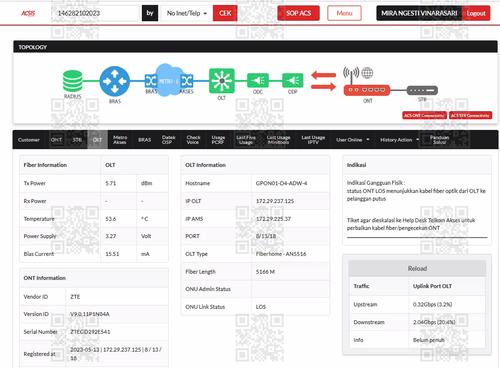
Task: Open the Datek OSP tab
Action: 169,140
